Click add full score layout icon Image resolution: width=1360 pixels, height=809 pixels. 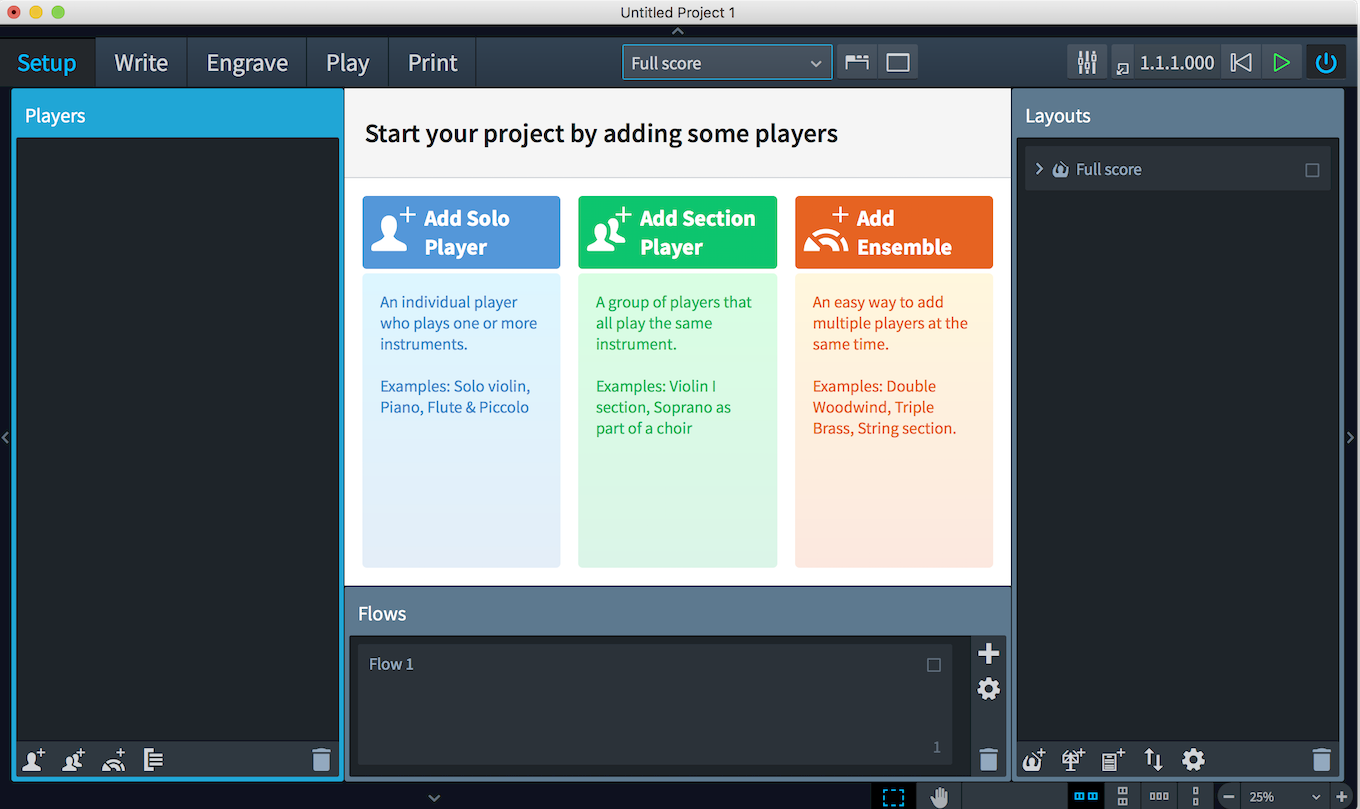(x=1034, y=760)
